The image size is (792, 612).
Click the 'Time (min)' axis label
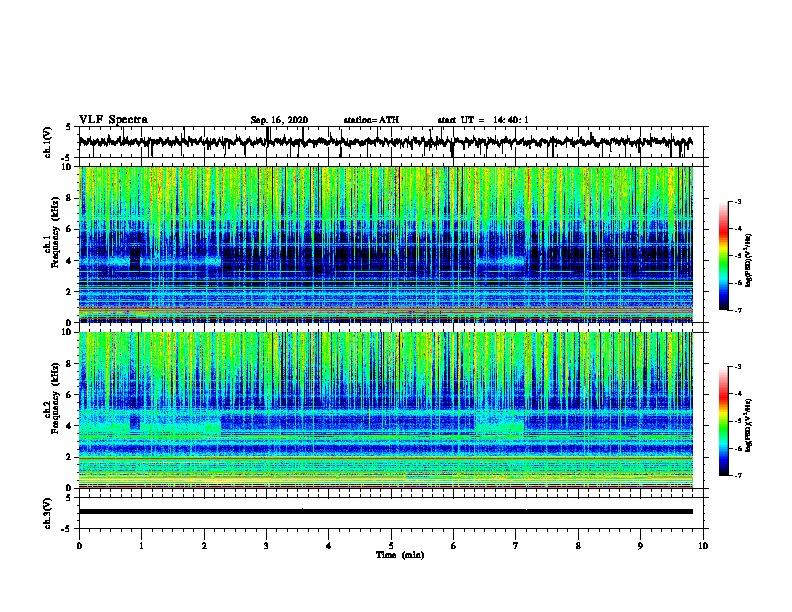[x=400, y=555]
